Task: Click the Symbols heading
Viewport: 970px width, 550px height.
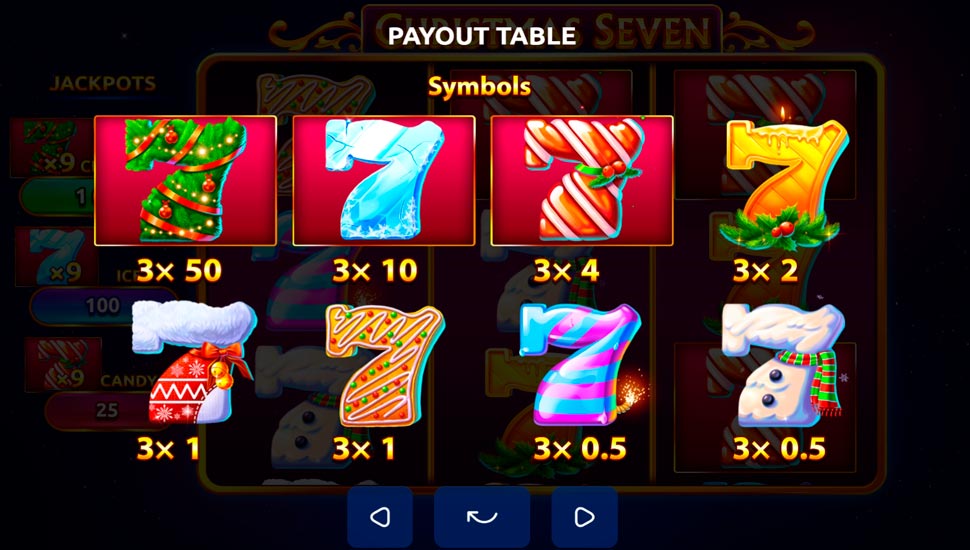Action: tap(479, 87)
